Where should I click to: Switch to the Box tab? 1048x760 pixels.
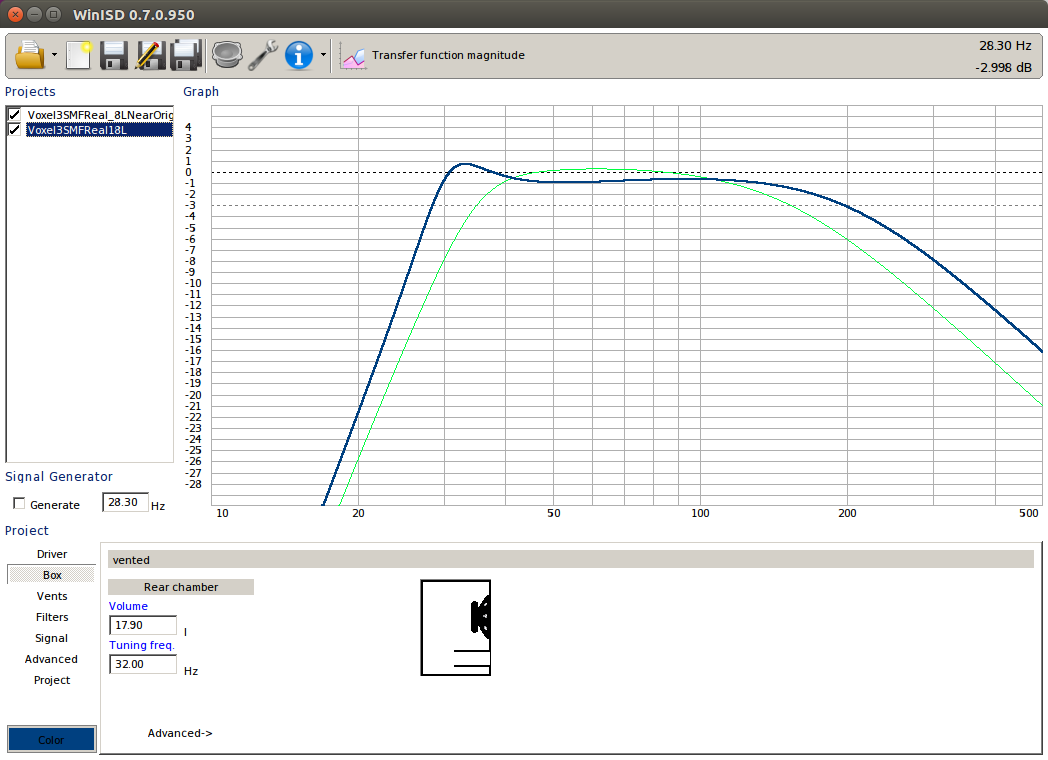coord(51,575)
